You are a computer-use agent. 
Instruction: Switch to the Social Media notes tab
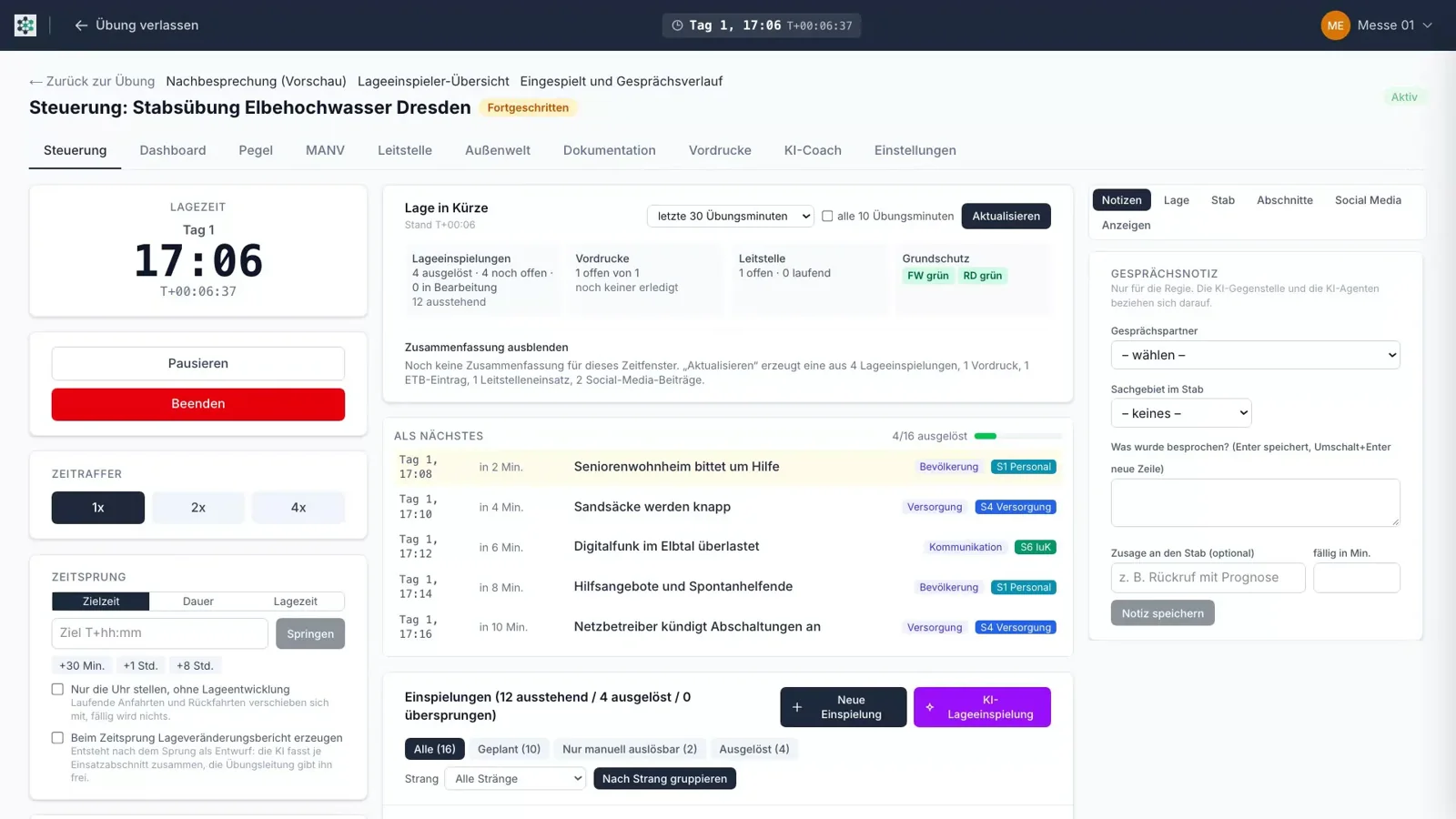click(1368, 200)
